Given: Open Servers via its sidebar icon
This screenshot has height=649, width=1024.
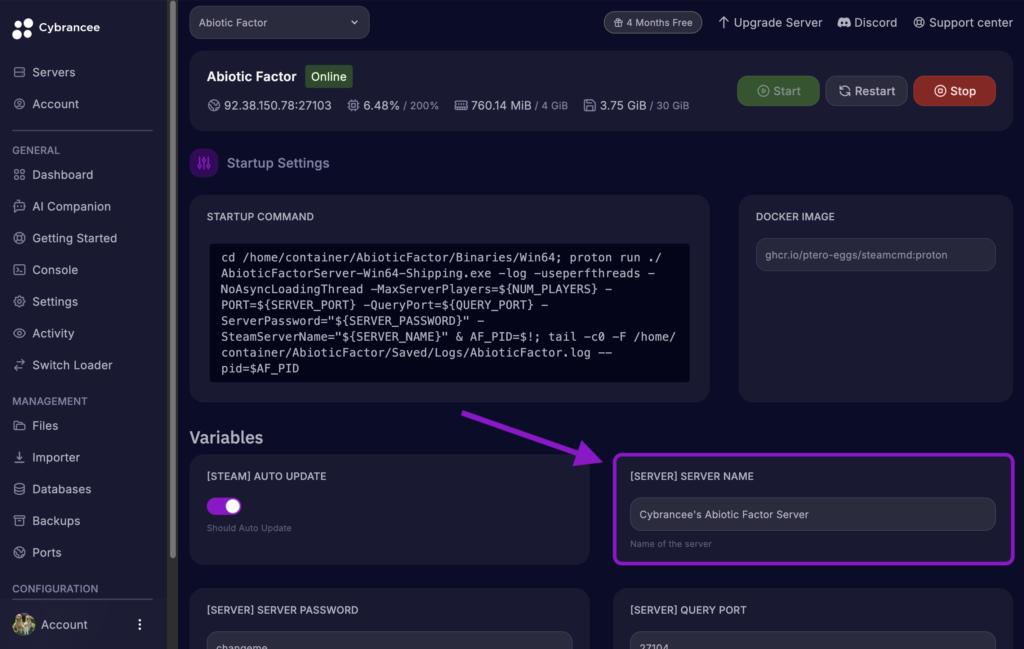Looking at the screenshot, I should coord(19,72).
